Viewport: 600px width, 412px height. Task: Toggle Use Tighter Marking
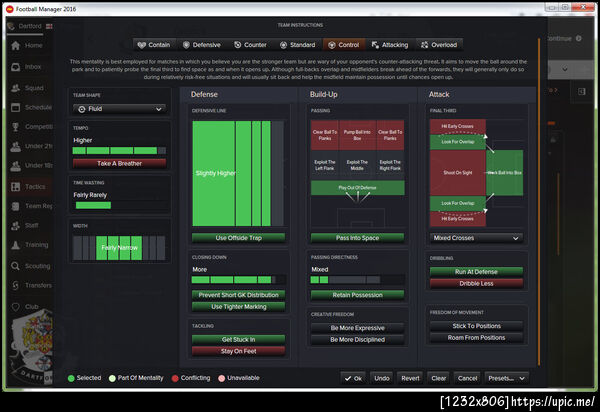coord(238,307)
